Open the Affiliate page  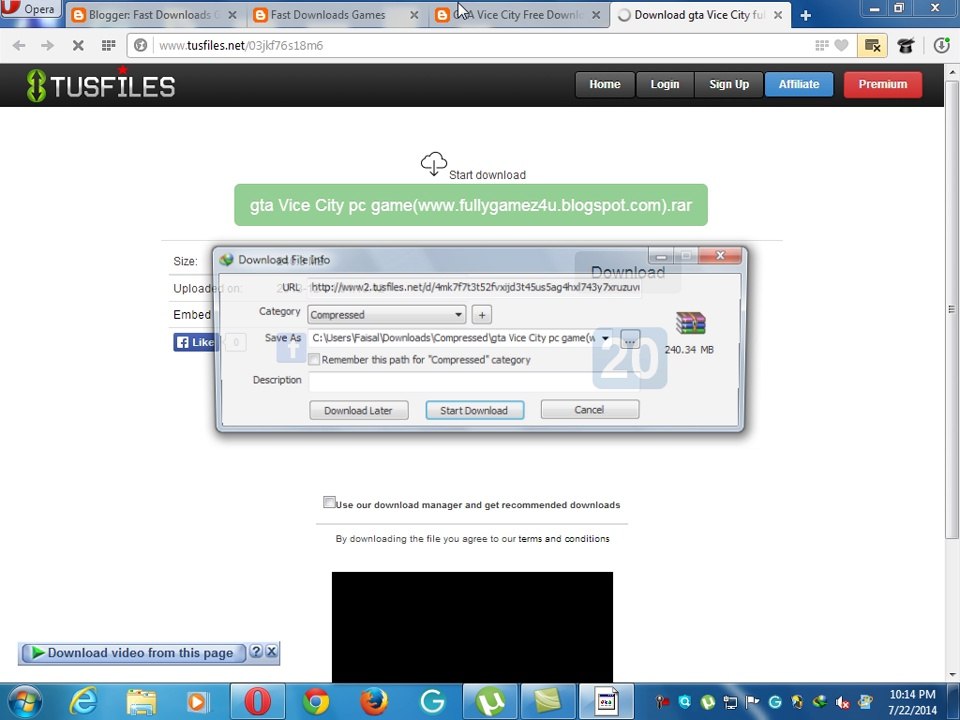click(x=798, y=84)
